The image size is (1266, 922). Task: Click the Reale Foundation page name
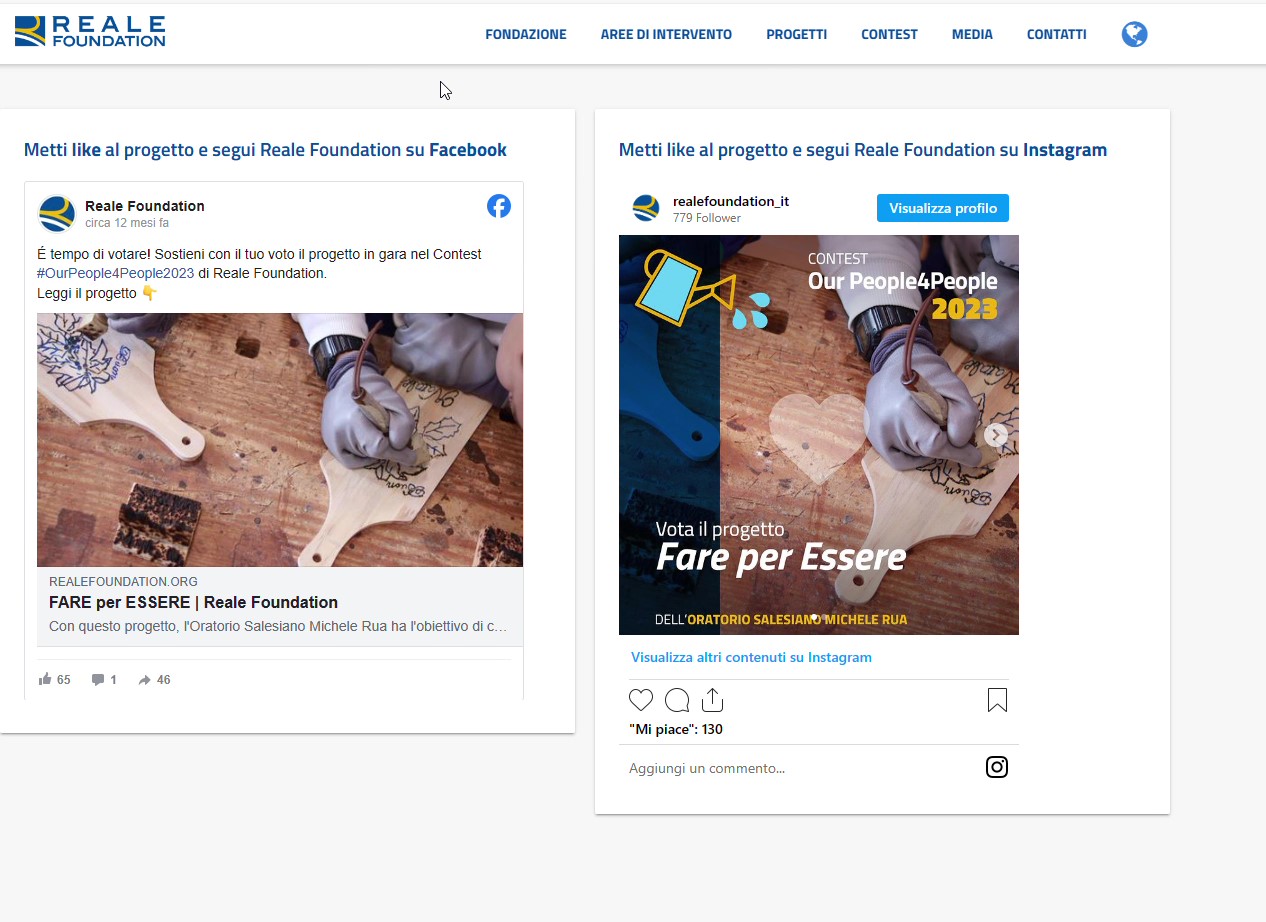pyautogui.click(x=145, y=206)
